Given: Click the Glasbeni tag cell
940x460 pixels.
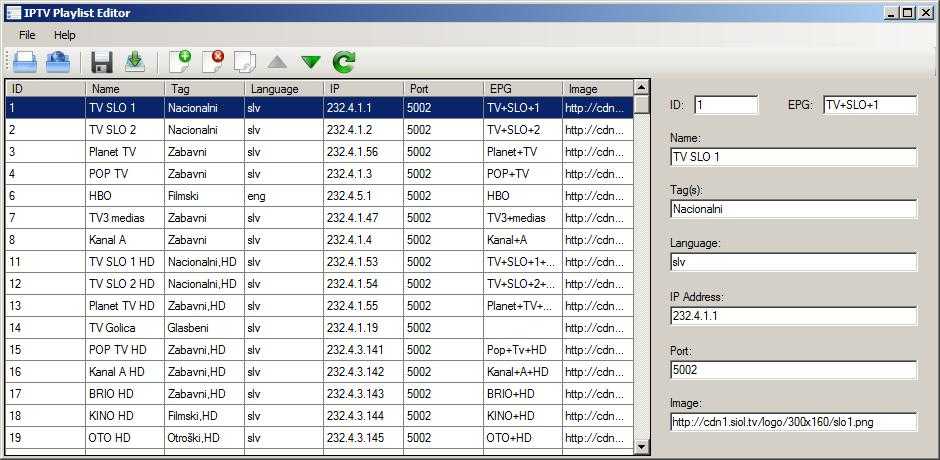Looking at the screenshot, I should click(204, 328).
